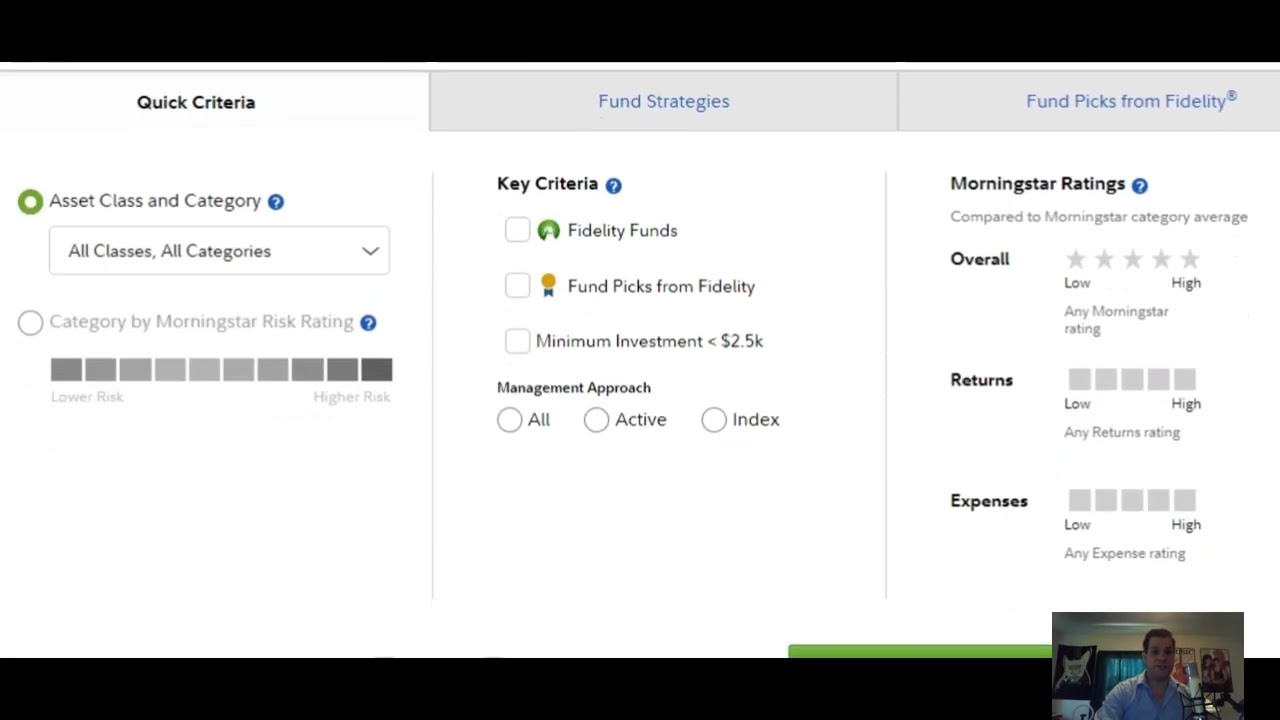The height and width of the screenshot is (720, 1280).
Task: Check Fund Picks from Fidelity checkbox
Action: 517,286
